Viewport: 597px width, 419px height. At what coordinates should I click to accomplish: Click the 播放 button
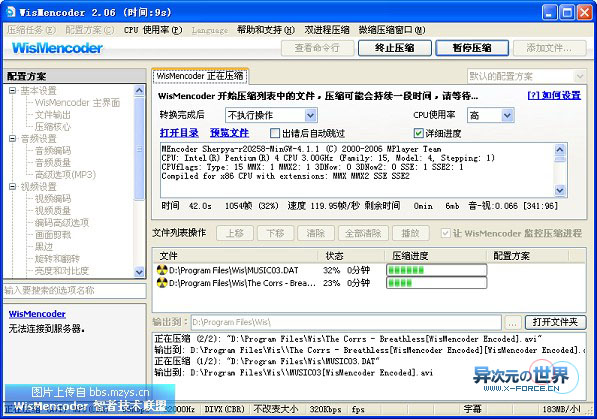[x=410, y=233]
